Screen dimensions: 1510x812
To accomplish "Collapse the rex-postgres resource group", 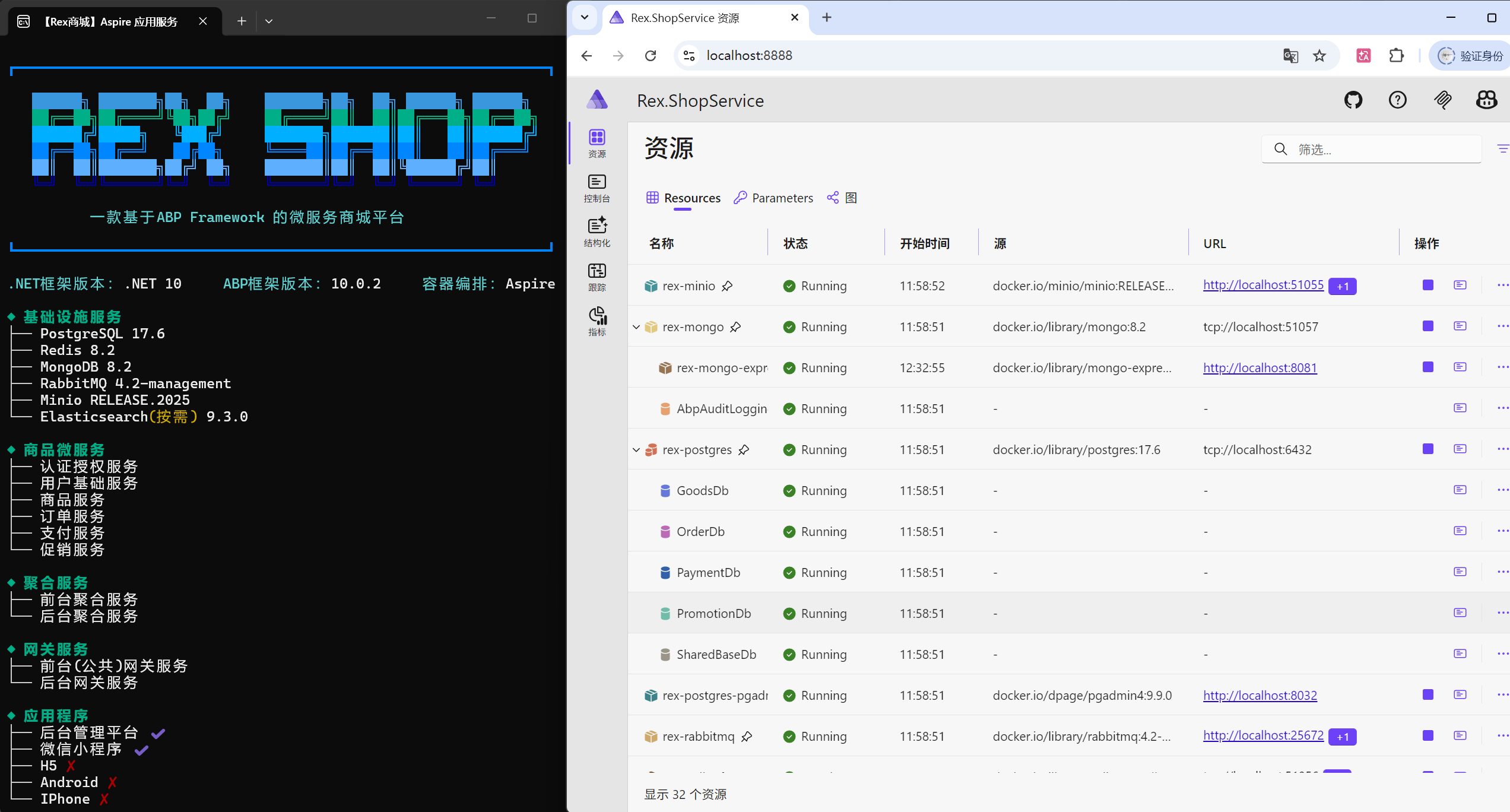I will pos(636,450).
